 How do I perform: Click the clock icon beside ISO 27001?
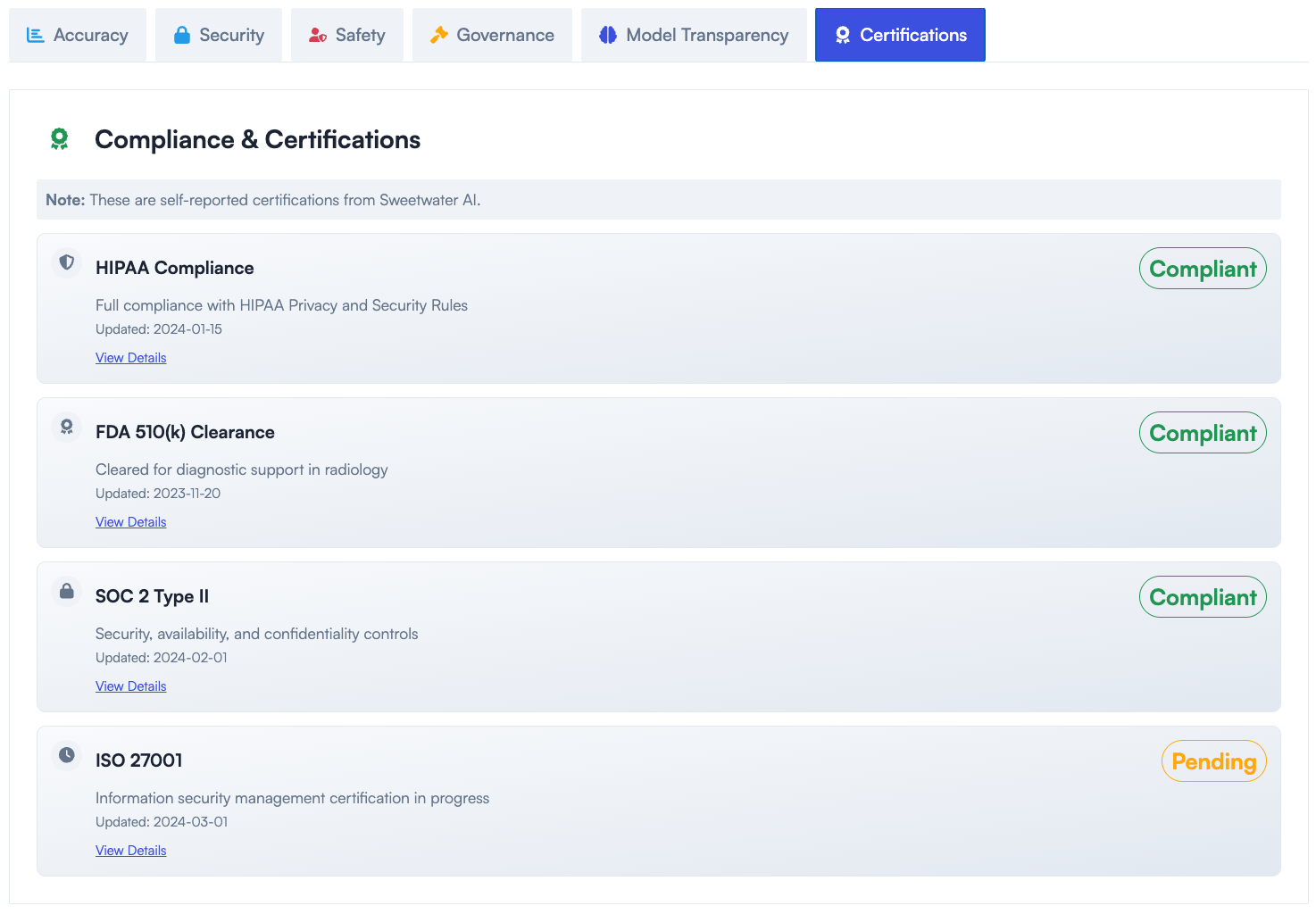[x=66, y=755]
